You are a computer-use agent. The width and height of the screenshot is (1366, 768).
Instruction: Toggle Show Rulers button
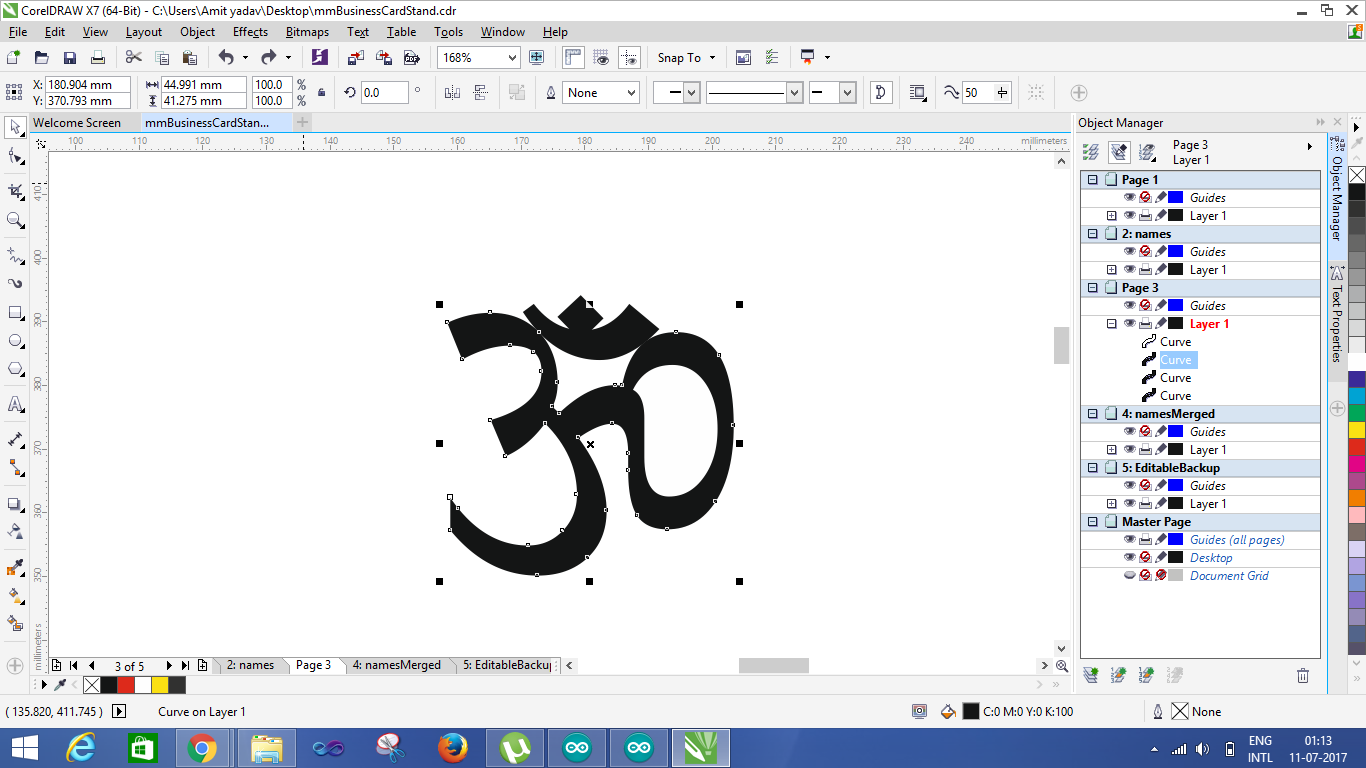click(574, 58)
